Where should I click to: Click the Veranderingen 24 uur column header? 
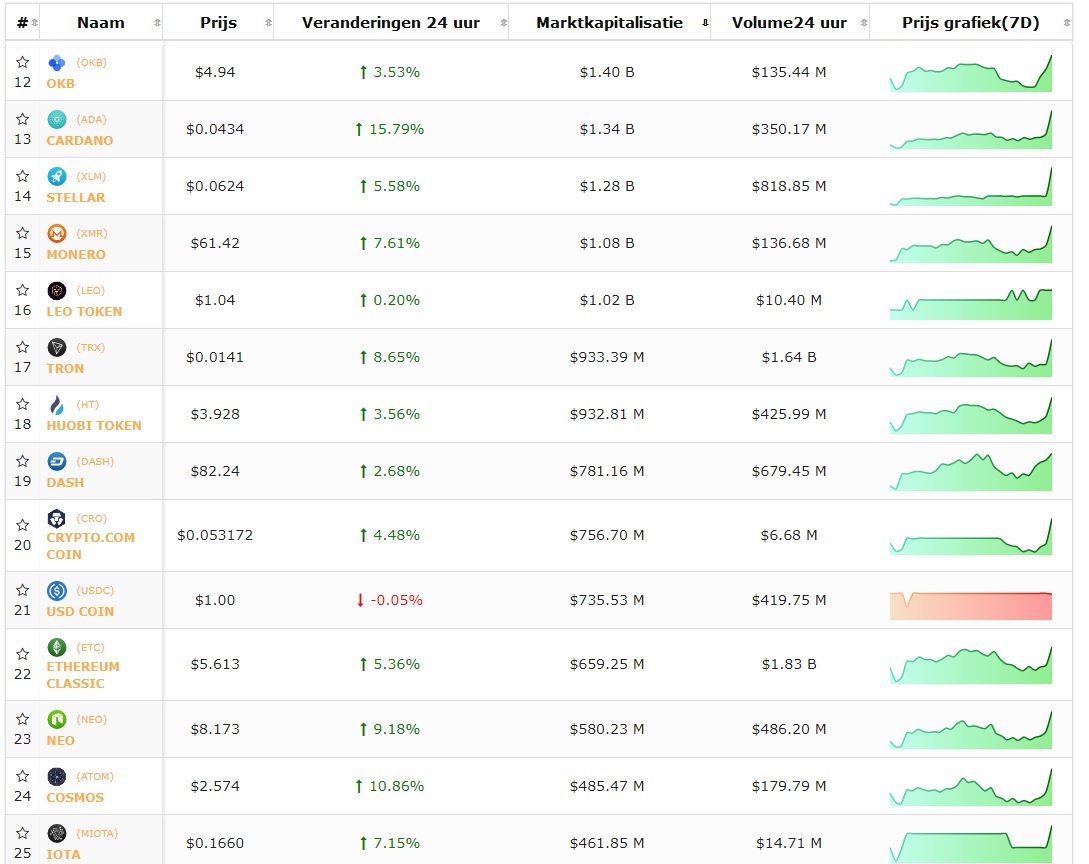coord(390,23)
